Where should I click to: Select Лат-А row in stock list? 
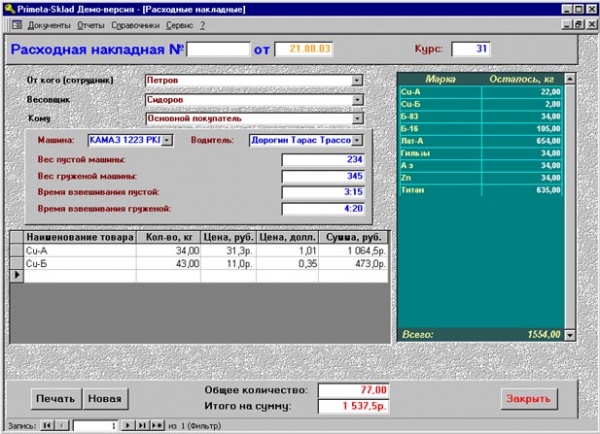pyautogui.click(x=480, y=141)
